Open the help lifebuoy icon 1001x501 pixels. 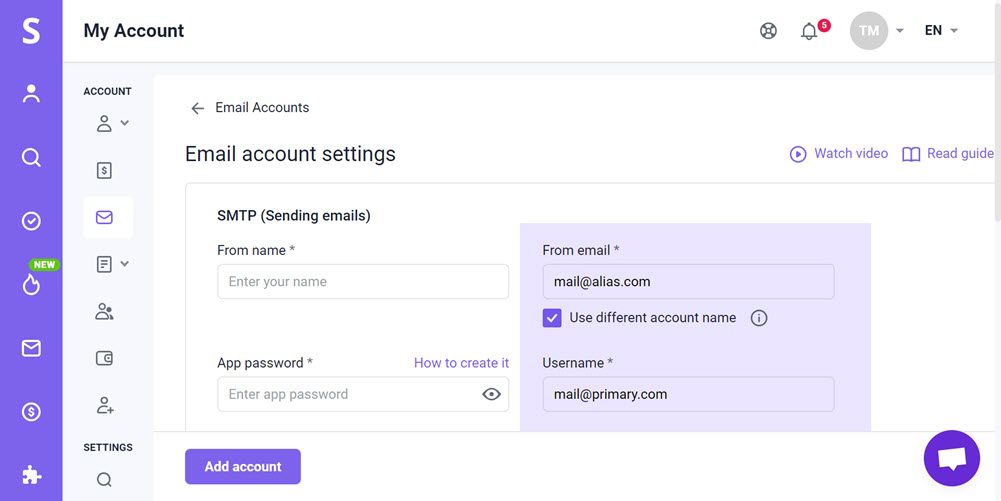[x=768, y=31]
